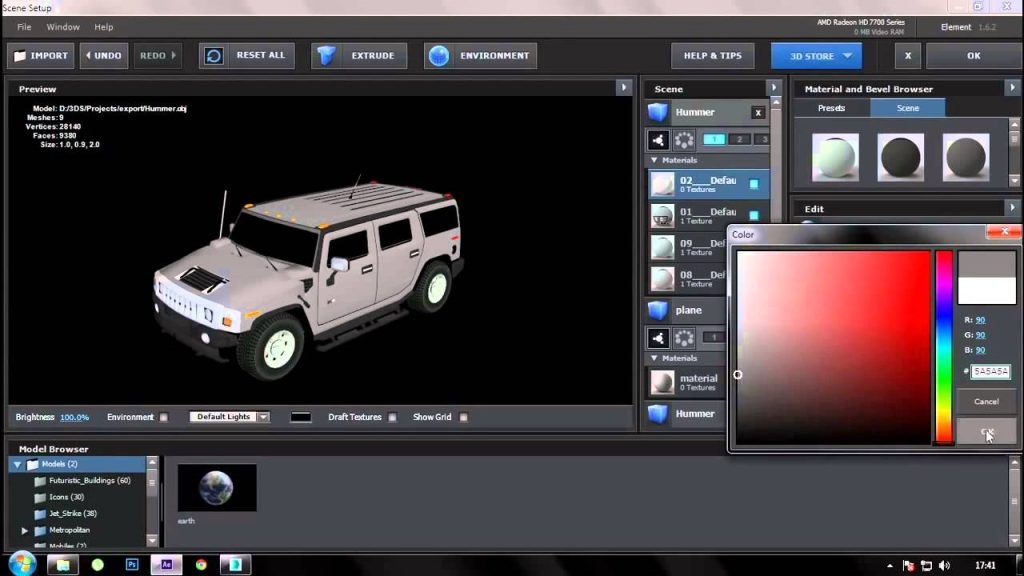Open the Default Lights dropdown
This screenshot has height=576, width=1024.
tap(229, 417)
